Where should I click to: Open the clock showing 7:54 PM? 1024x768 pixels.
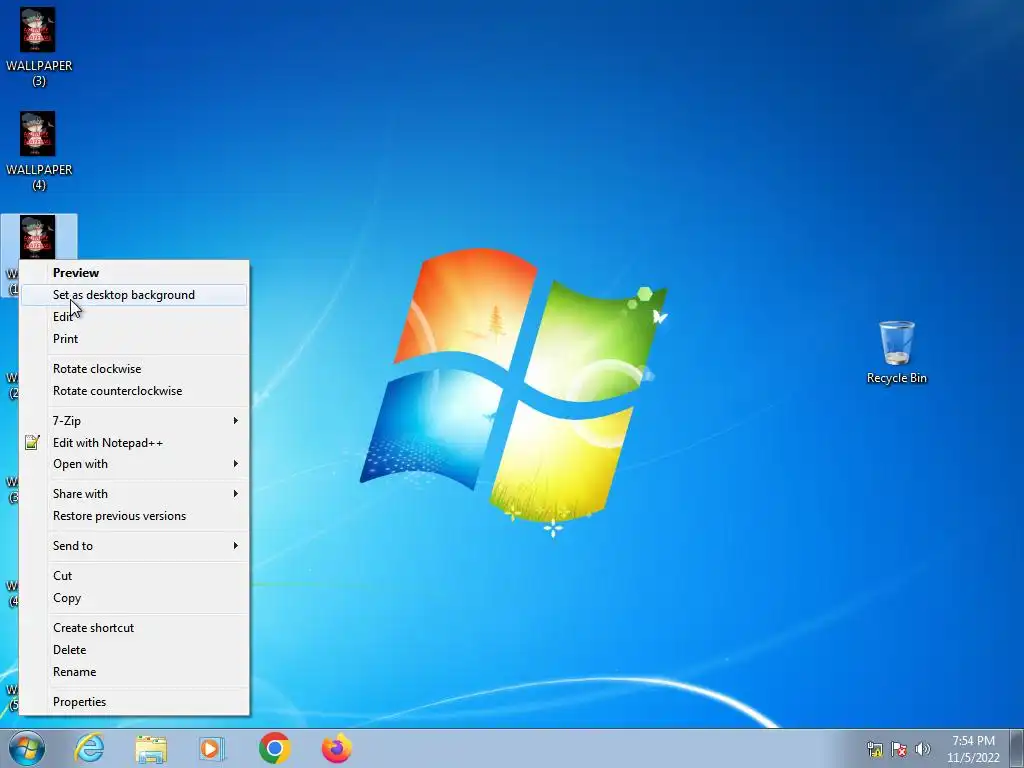(x=973, y=749)
